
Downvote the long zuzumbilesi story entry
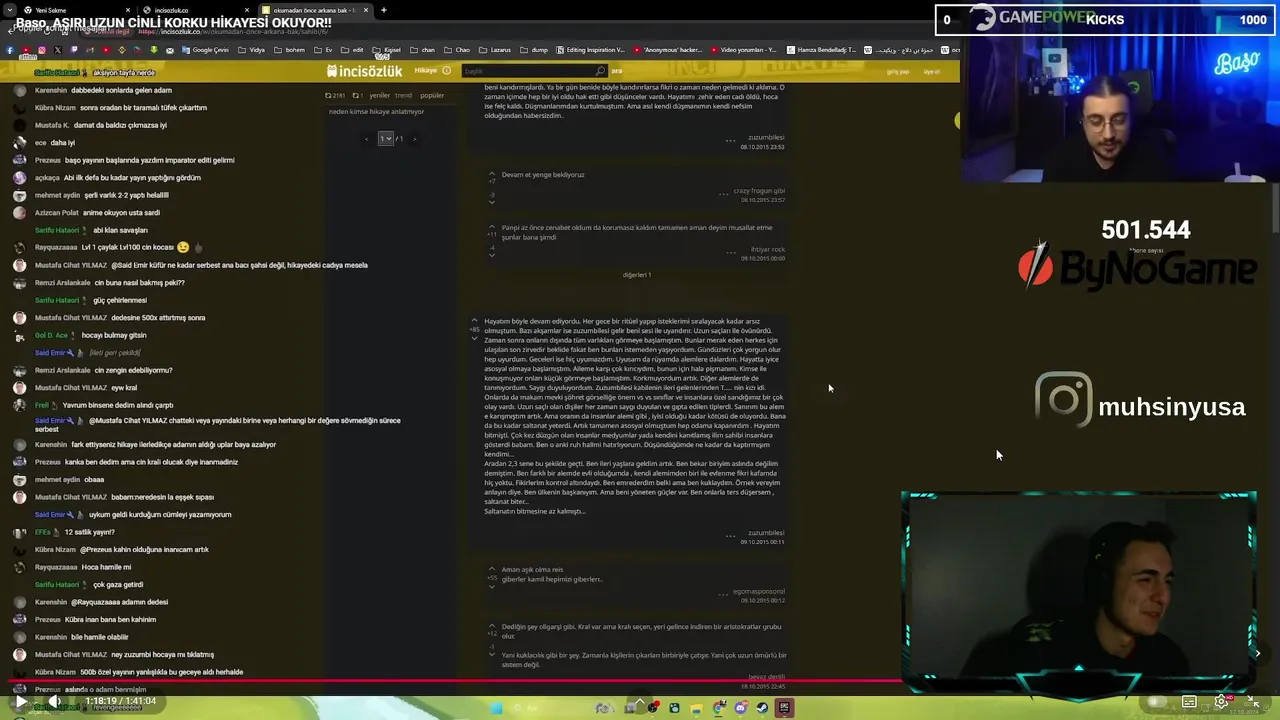coord(475,338)
